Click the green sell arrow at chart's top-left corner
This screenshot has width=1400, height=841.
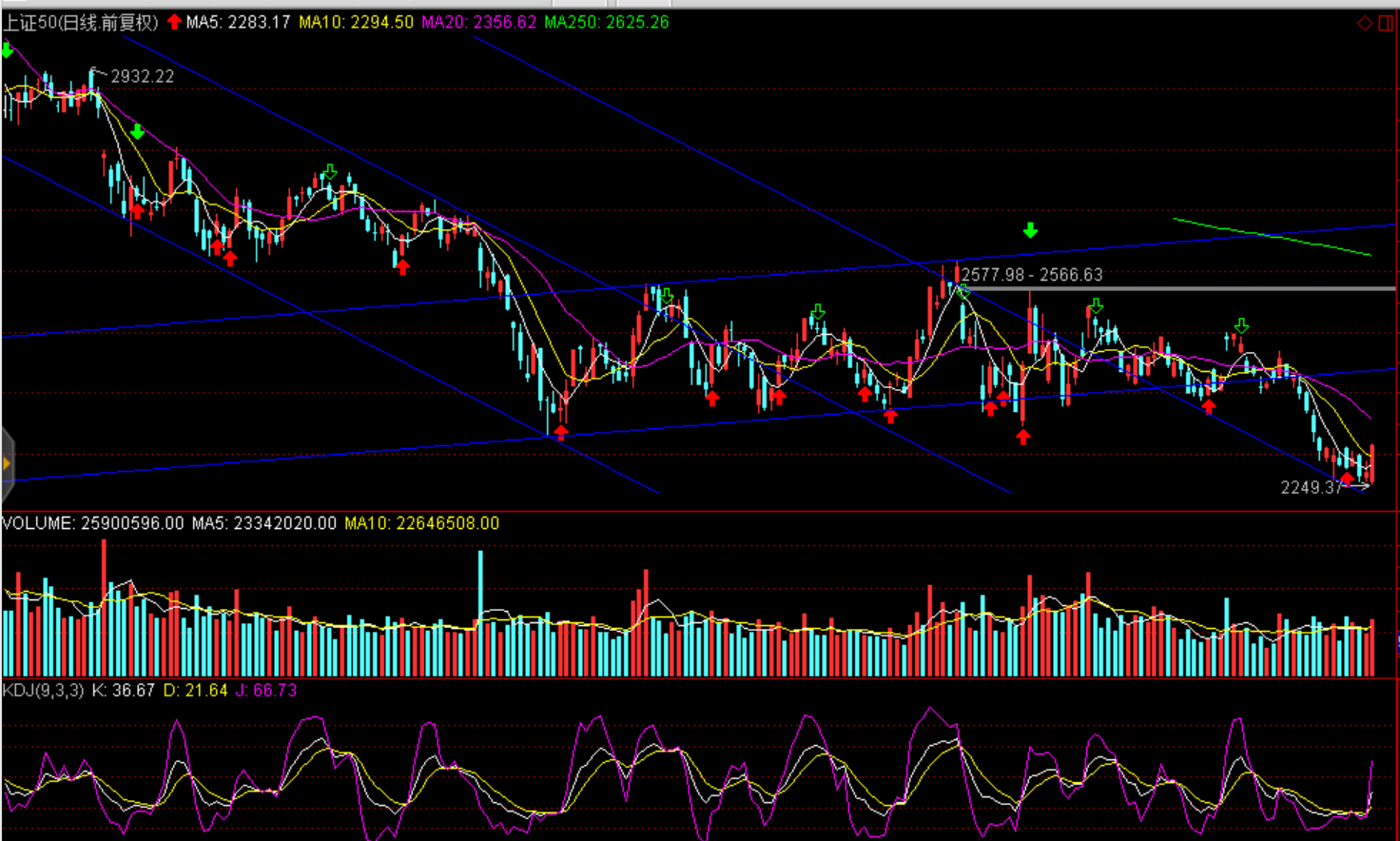tap(8, 50)
